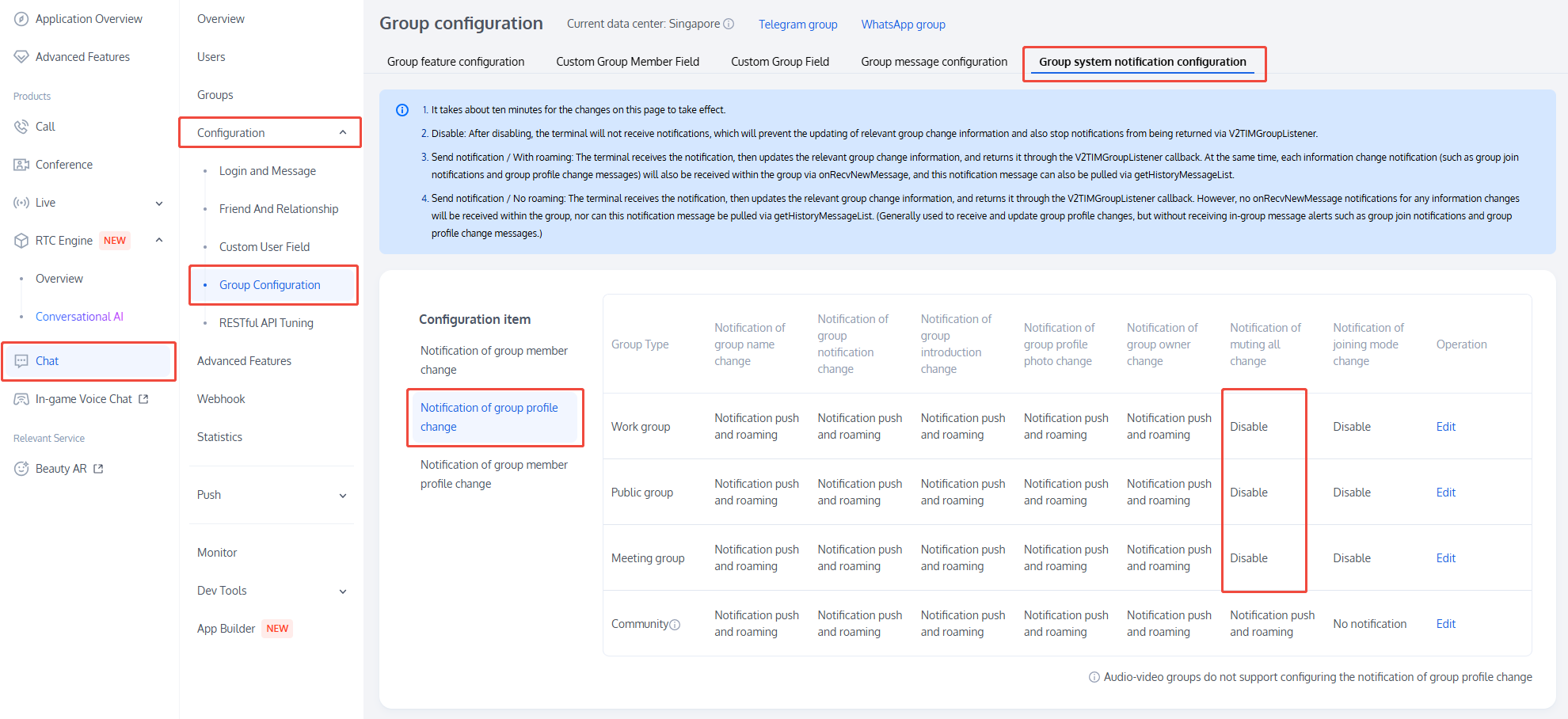
Task: Open the Custom Group Member Field tab
Action: 627,62
